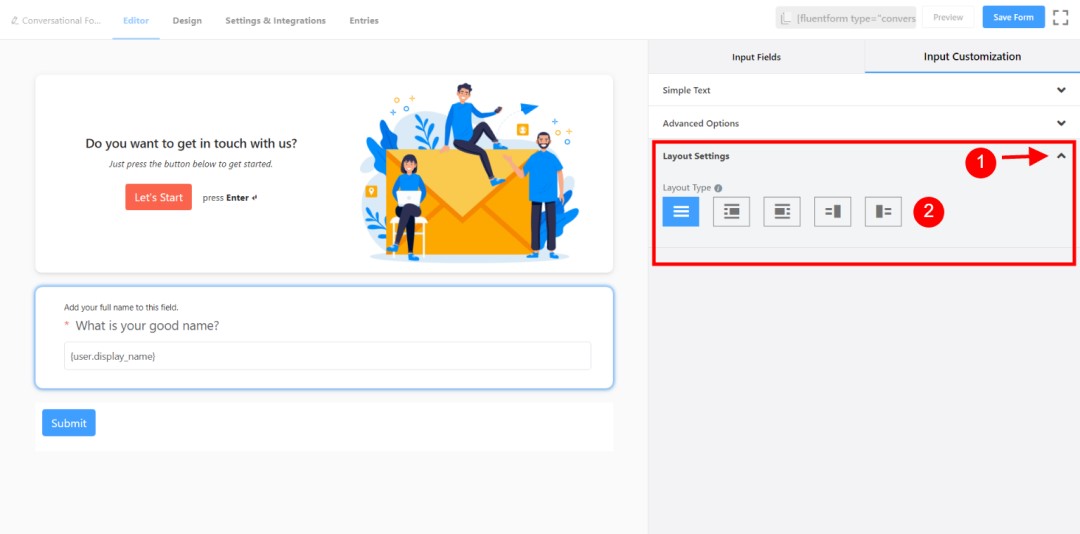This screenshot has height=534, width=1080.
Task: Select the fifth layout type icon
Action: [884, 212]
